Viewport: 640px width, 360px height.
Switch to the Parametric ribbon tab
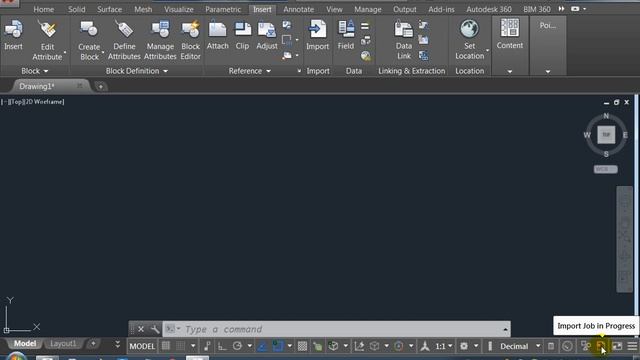(223, 9)
